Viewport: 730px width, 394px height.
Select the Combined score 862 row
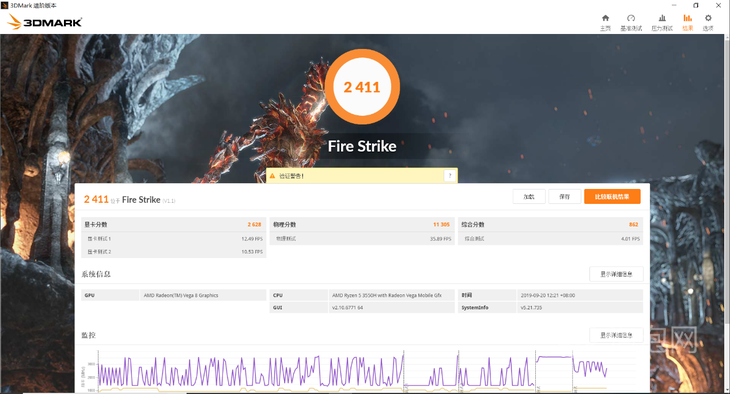coord(551,224)
